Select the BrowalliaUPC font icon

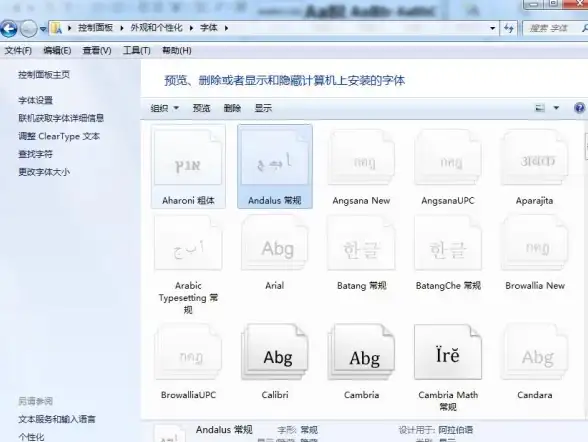coord(188,352)
